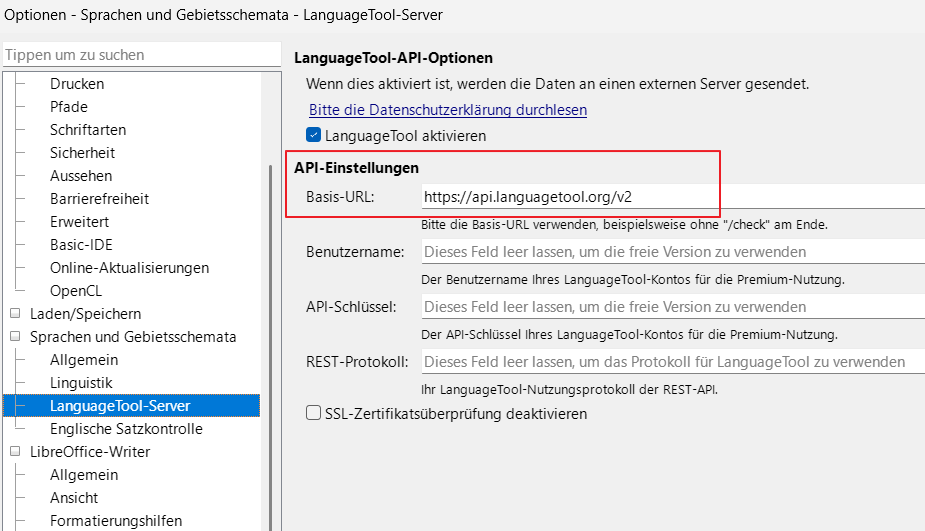Select Linguistik in the tree
Image resolution: width=925 pixels, height=531 pixels.
(81, 383)
